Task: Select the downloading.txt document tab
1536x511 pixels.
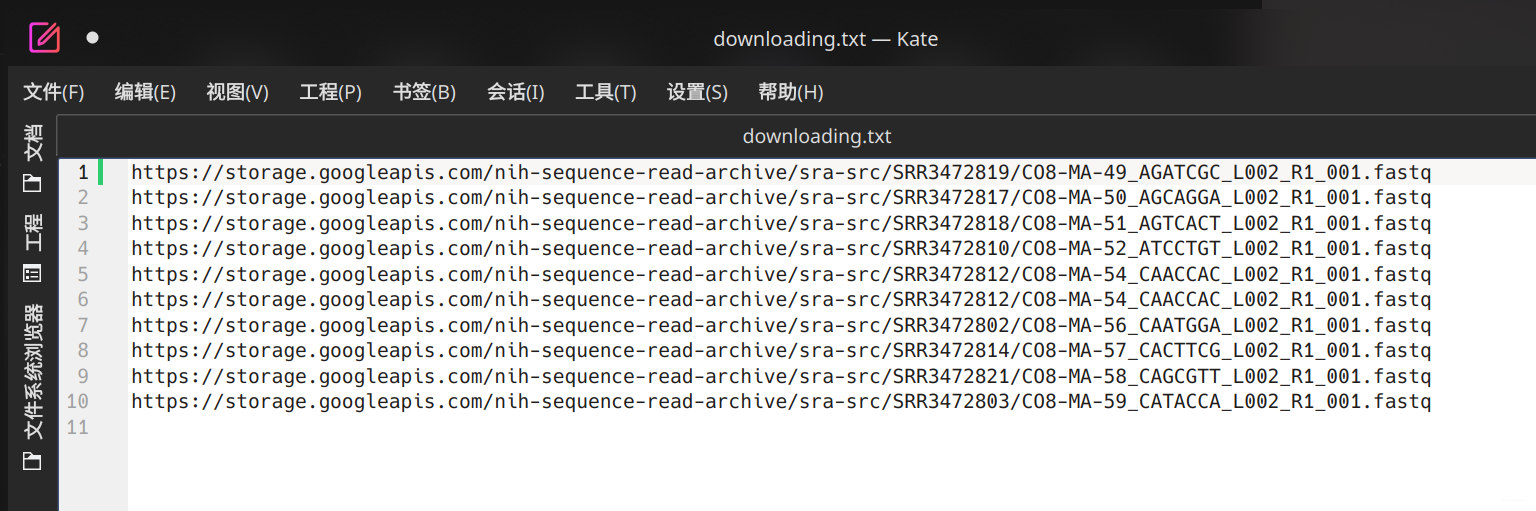Action: point(817,136)
